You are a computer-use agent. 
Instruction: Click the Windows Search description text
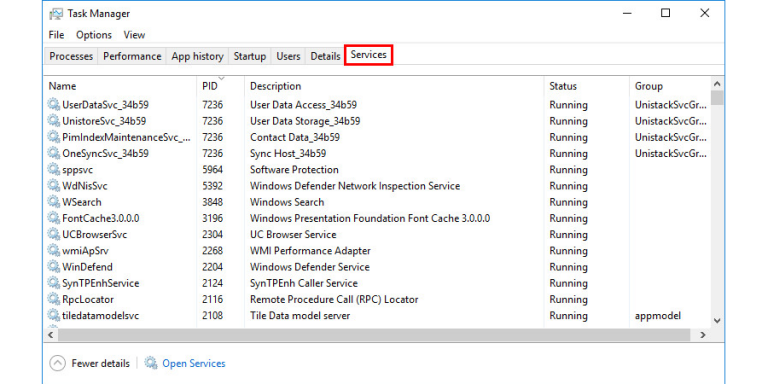(287, 202)
